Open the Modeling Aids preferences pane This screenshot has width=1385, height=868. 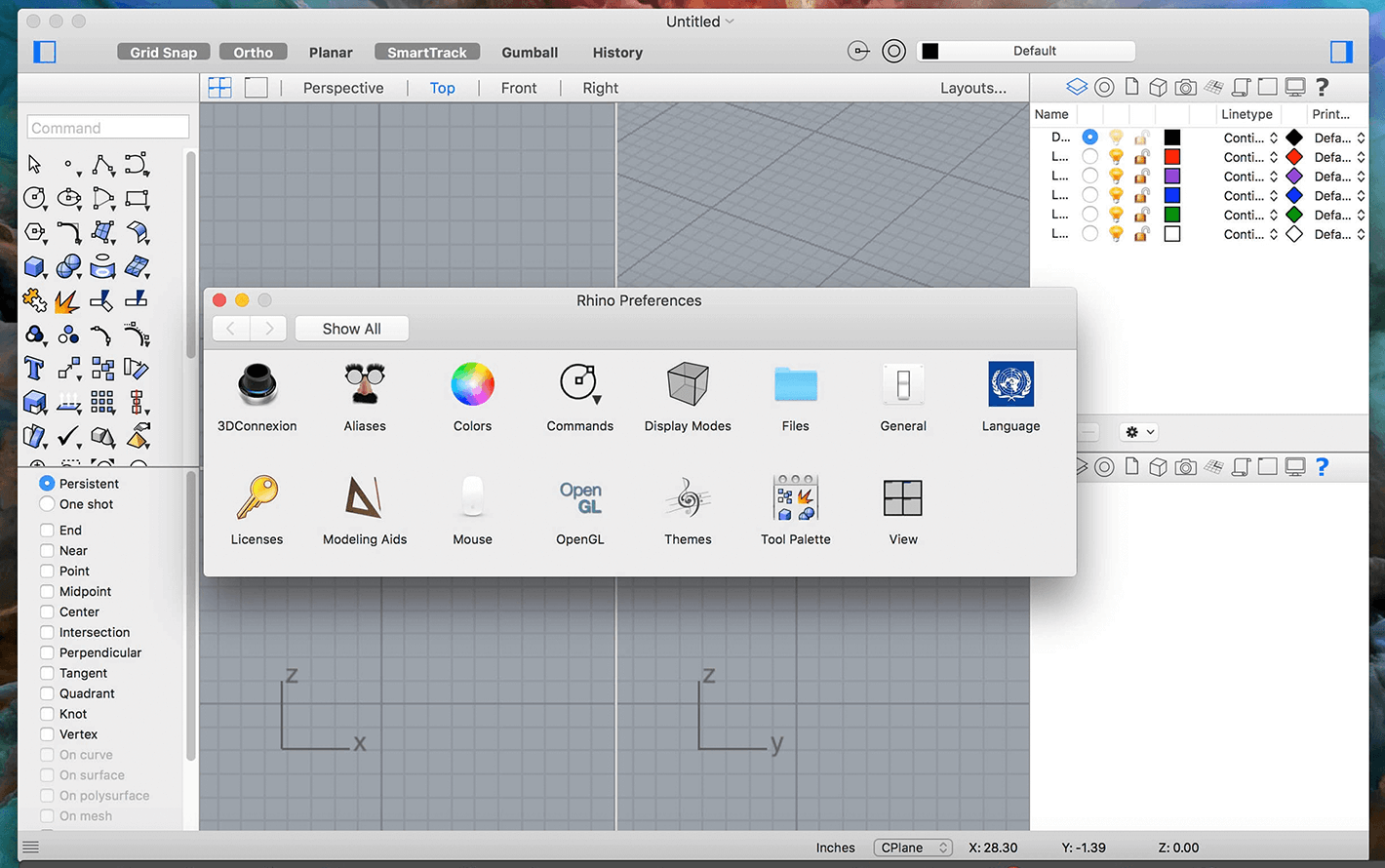pos(365,510)
